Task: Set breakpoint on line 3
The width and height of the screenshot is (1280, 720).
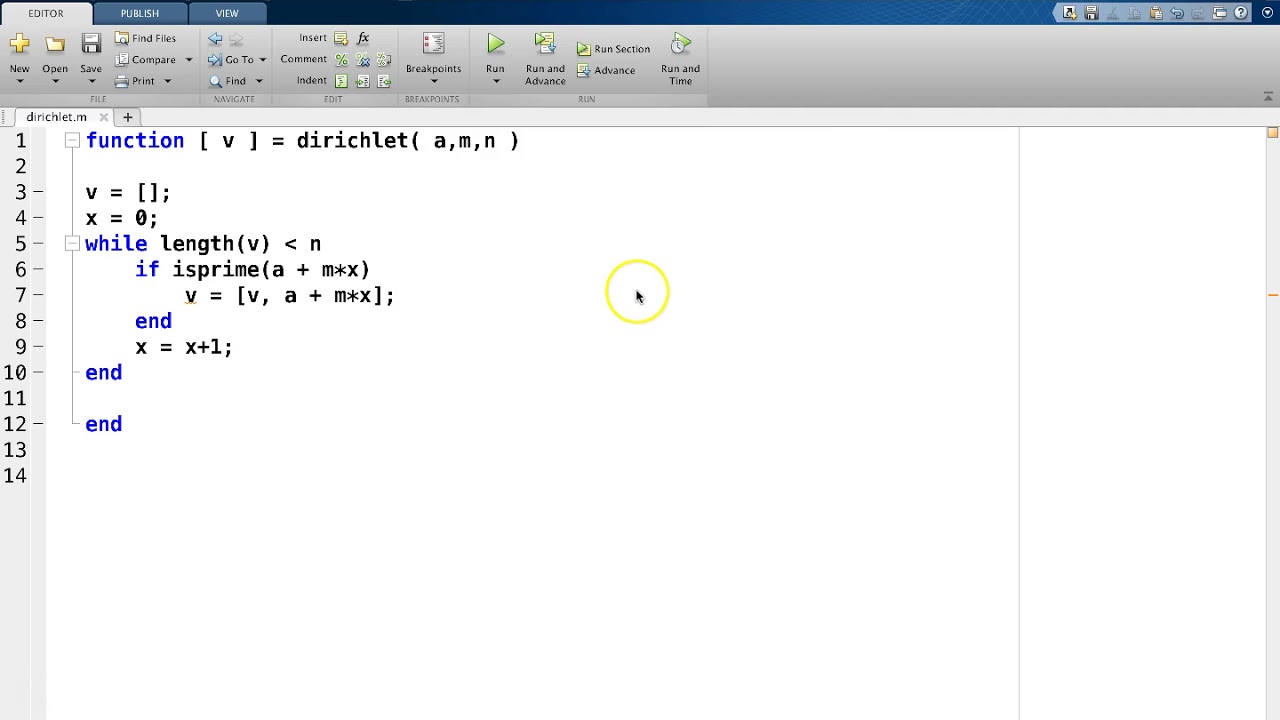Action: click(38, 192)
